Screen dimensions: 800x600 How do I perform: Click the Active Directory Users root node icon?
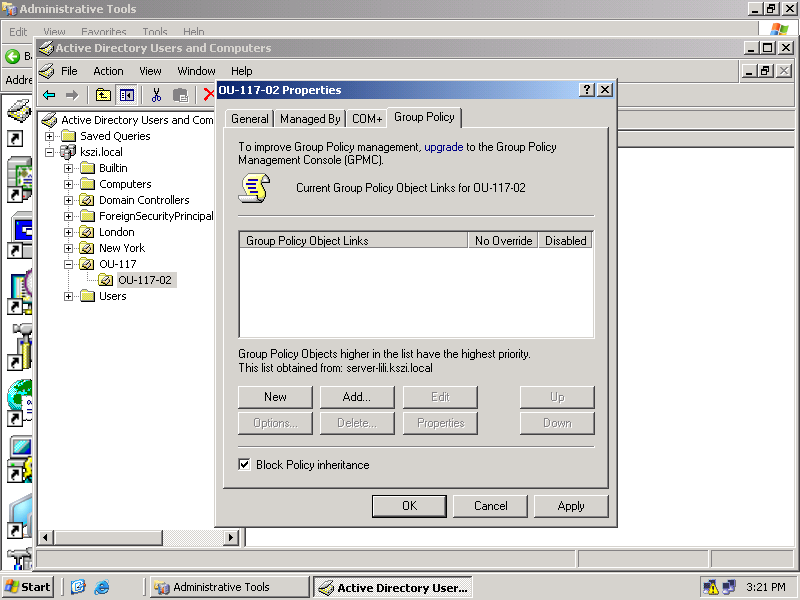coord(49,120)
